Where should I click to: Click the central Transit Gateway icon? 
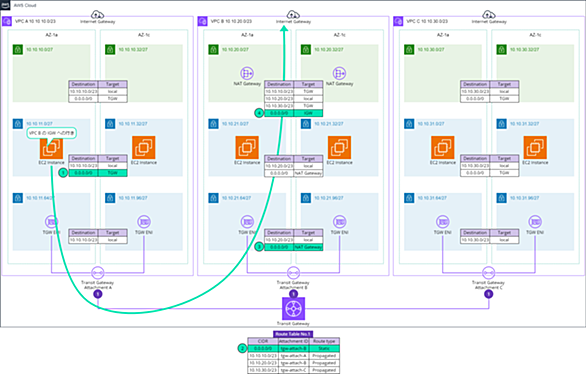(x=293, y=309)
